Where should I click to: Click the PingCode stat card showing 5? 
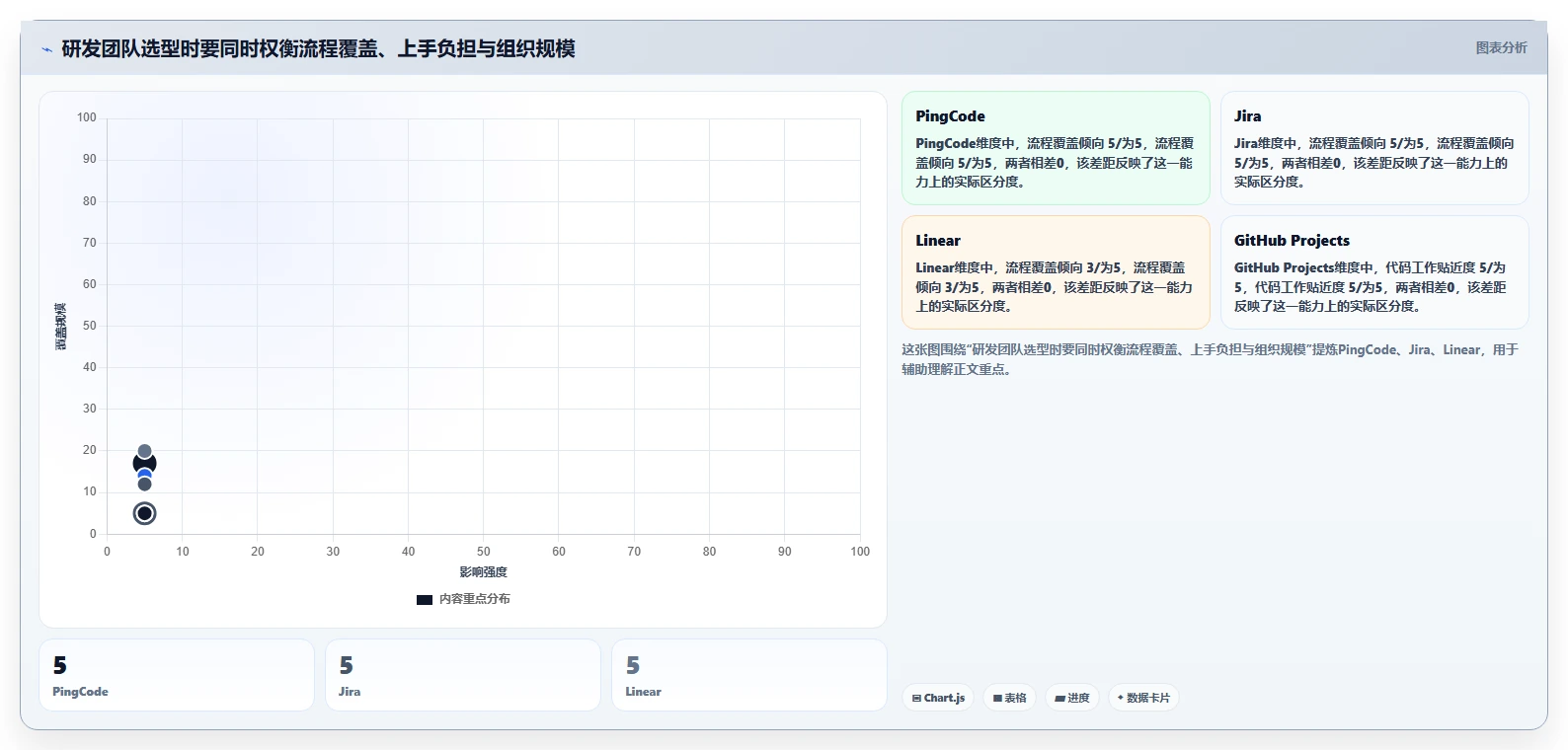177,675
